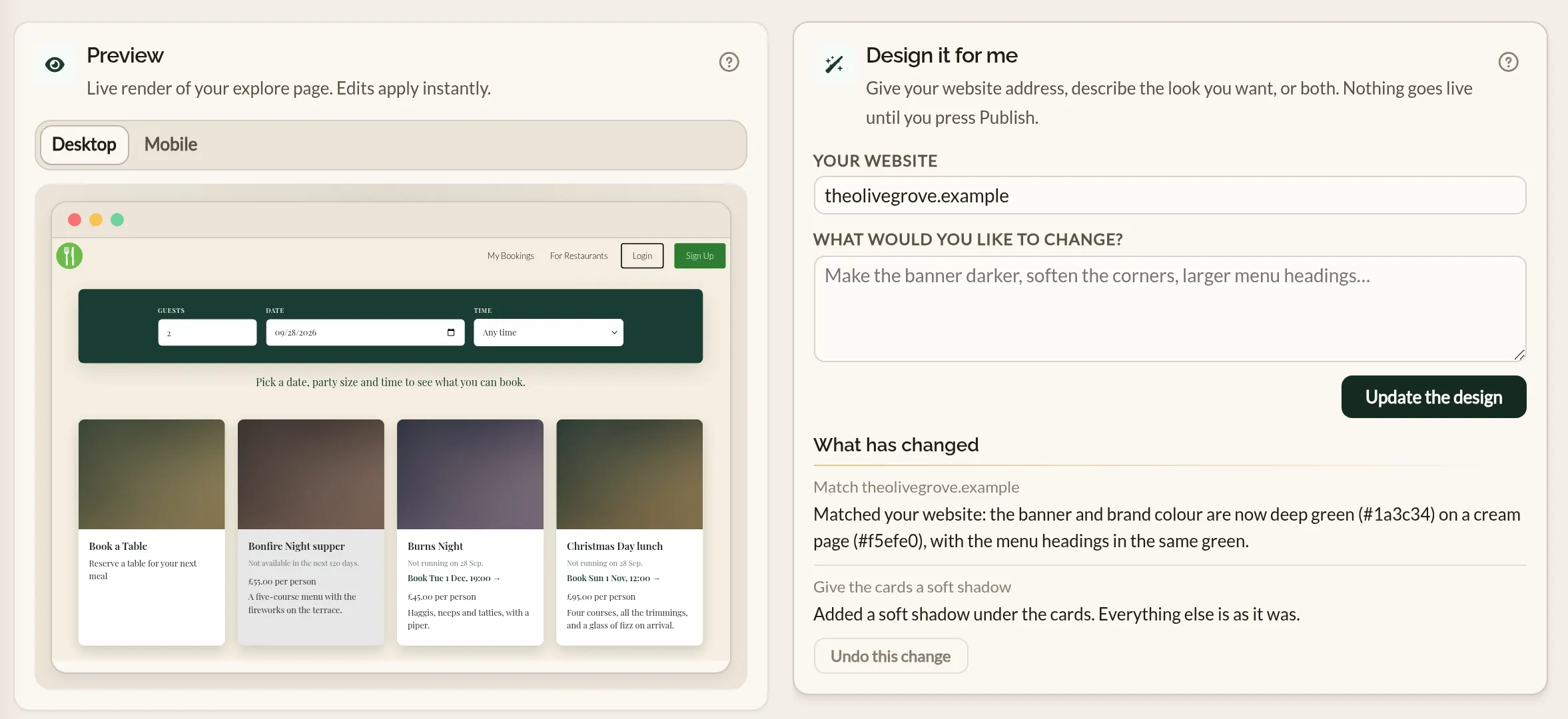The height and width of the screenshot is (719, 1568).
Task: Open the calendar picker in Date field
Action: [x=451, y=332]
